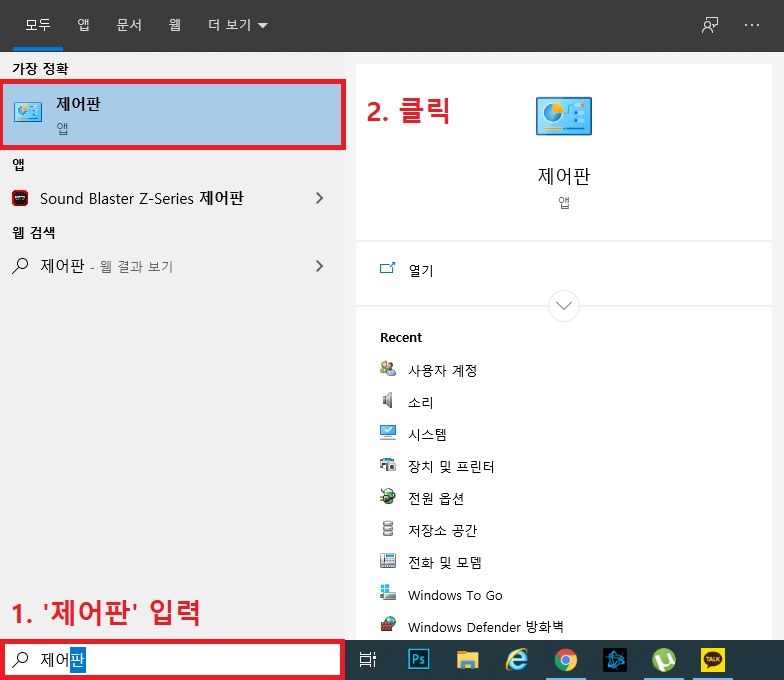The height and width of the screenshot is (680, 784).
Task: Click the 시스템 monitor icon
Action: [x=388, y=432]
